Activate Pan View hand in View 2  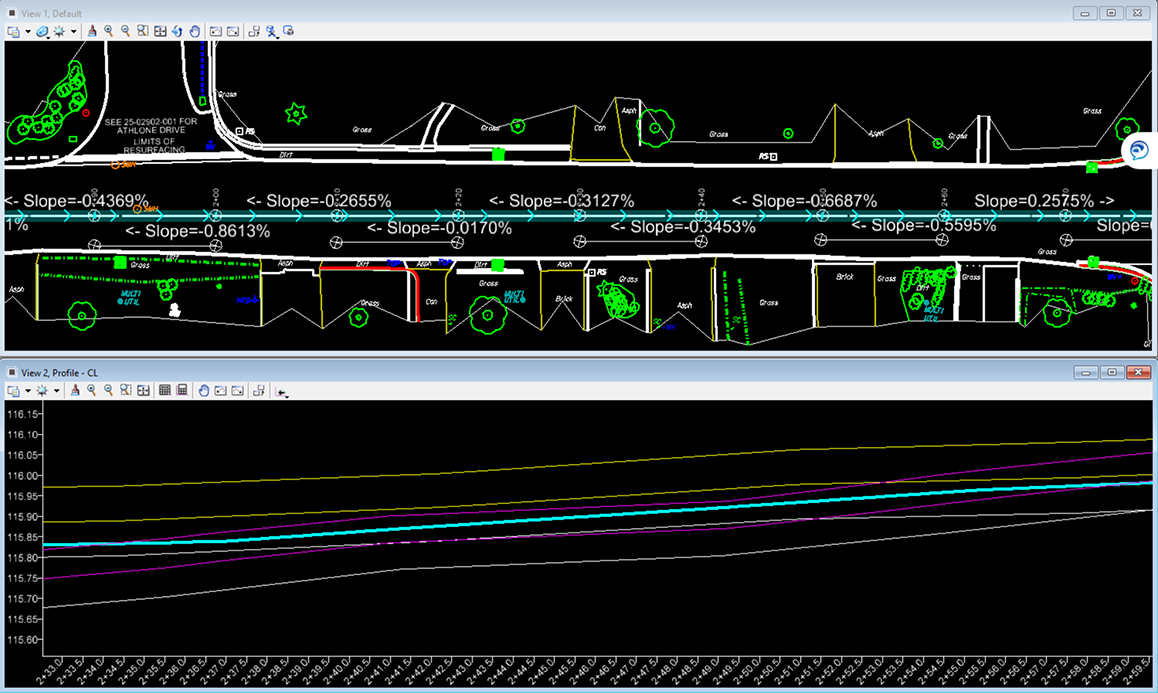click(203, 390)
